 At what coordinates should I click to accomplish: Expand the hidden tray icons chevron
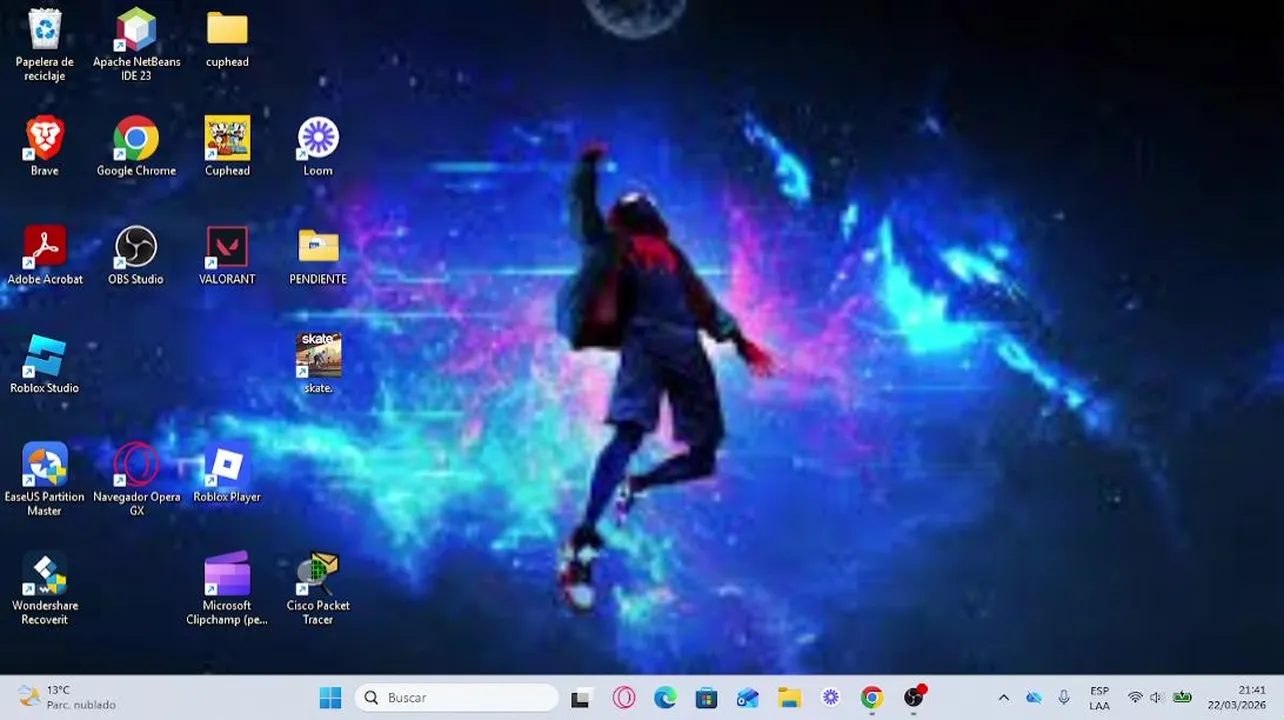[x=1004, y=698]
